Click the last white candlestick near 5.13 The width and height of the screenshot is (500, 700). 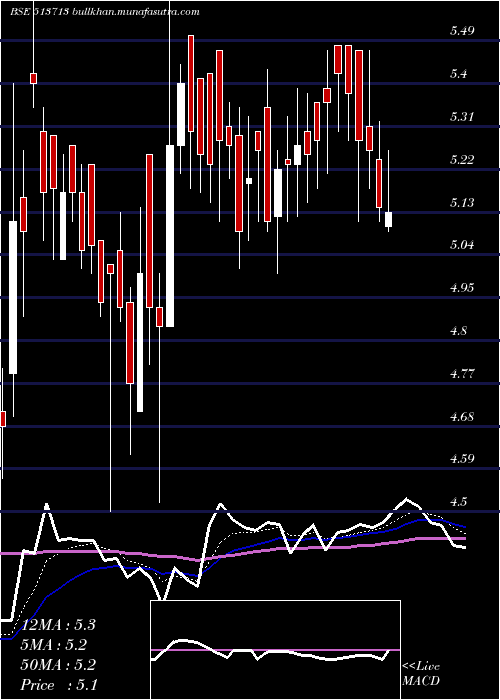388,220
